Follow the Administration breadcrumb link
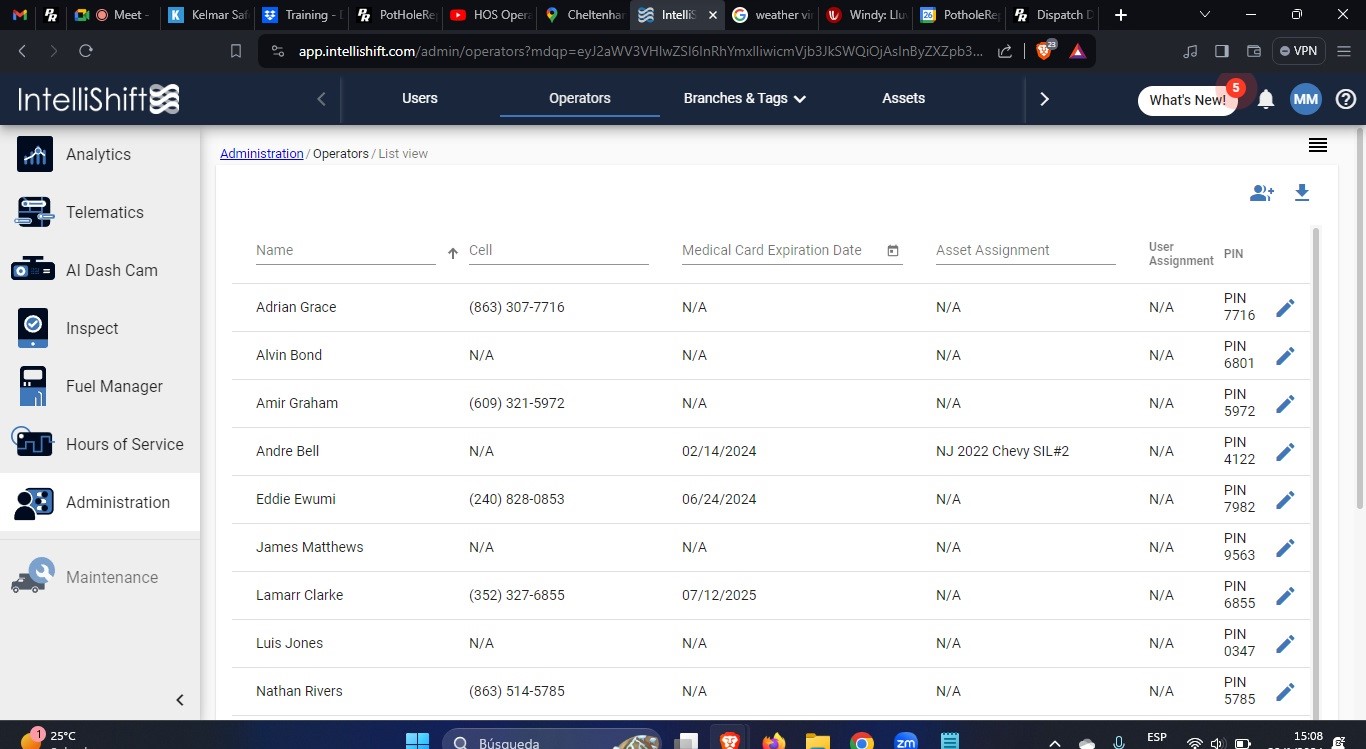Viewport: 1366px width, 749px height. [x=261, y=154]
